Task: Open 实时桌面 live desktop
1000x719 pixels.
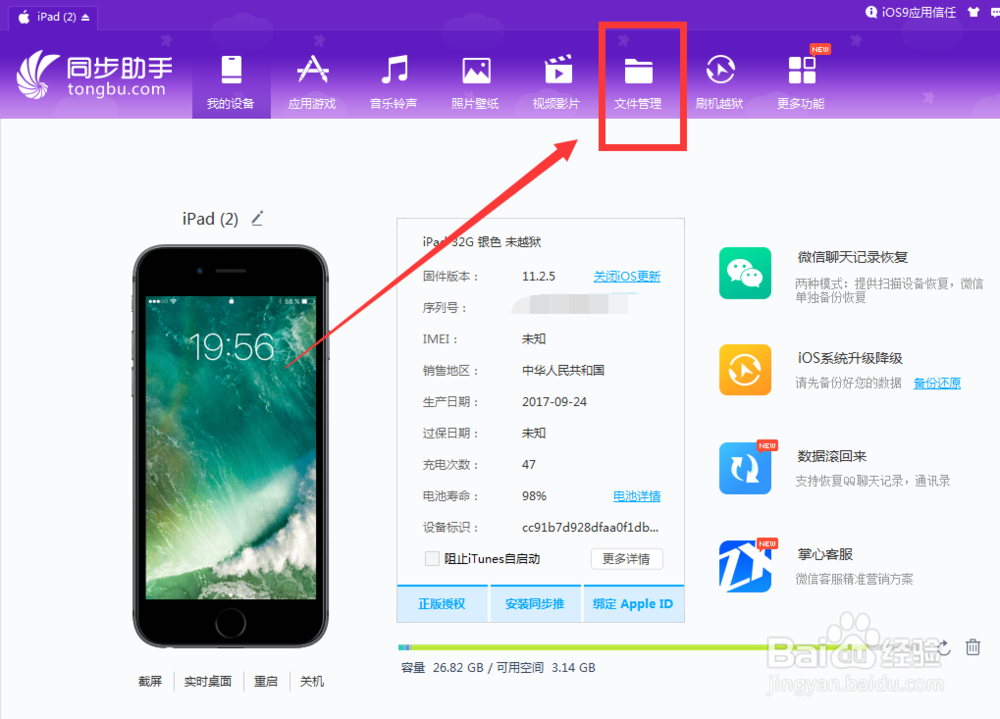Action: (208, 681)
